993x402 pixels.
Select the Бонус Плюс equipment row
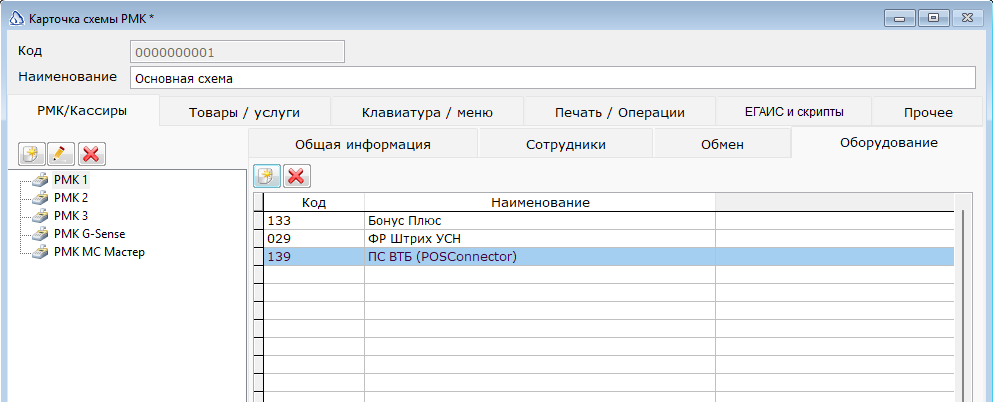[x=405, y=220]
